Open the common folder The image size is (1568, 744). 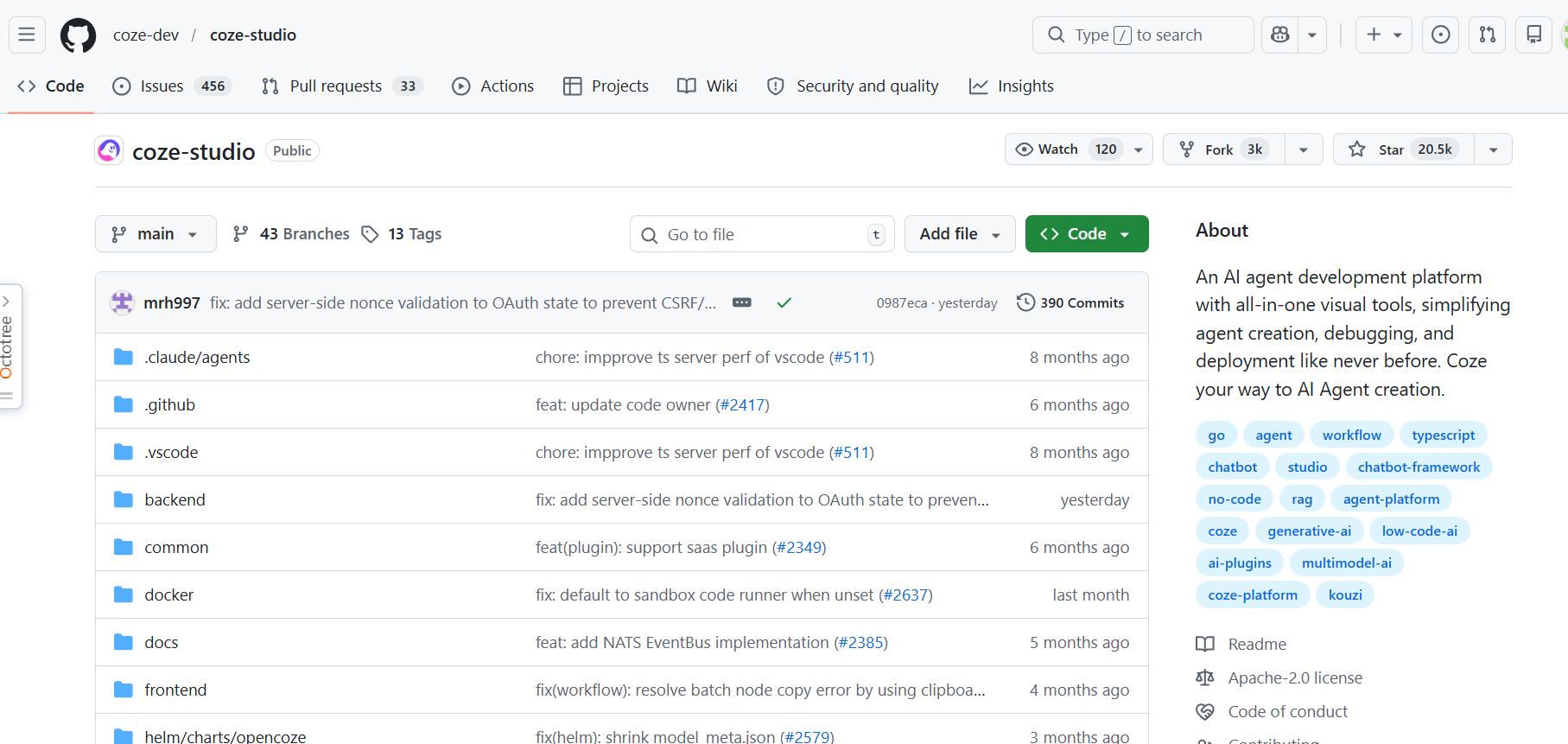(176, 547)
